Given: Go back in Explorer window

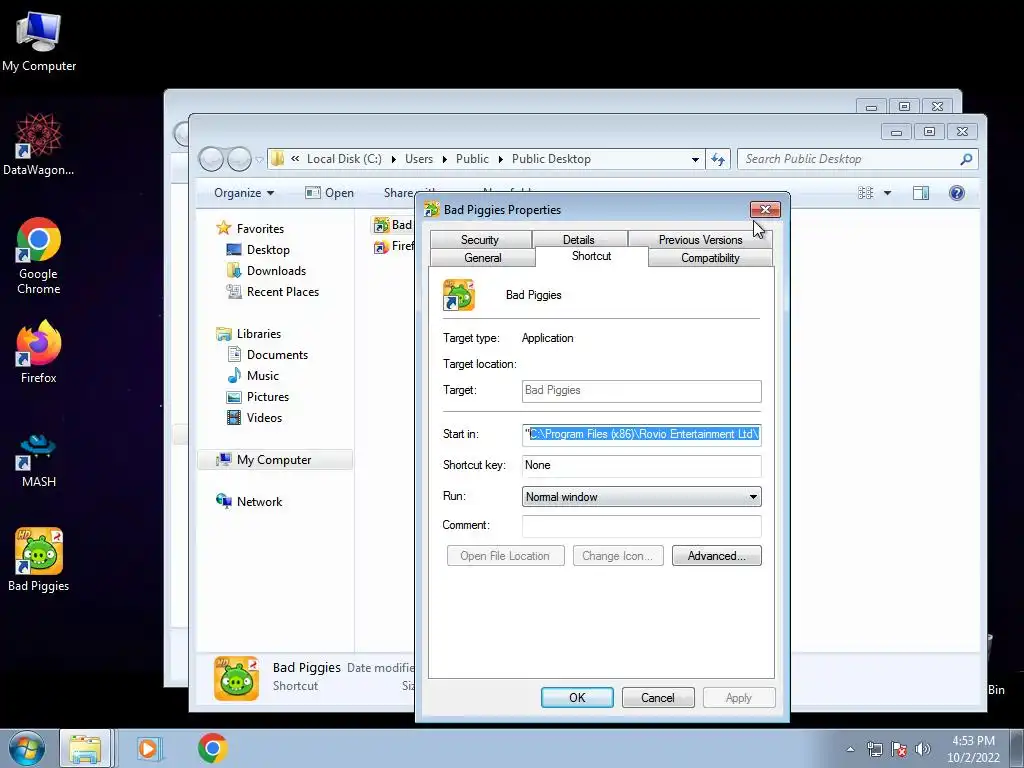Looking at the screenshot, I should (x=211, y=159).
